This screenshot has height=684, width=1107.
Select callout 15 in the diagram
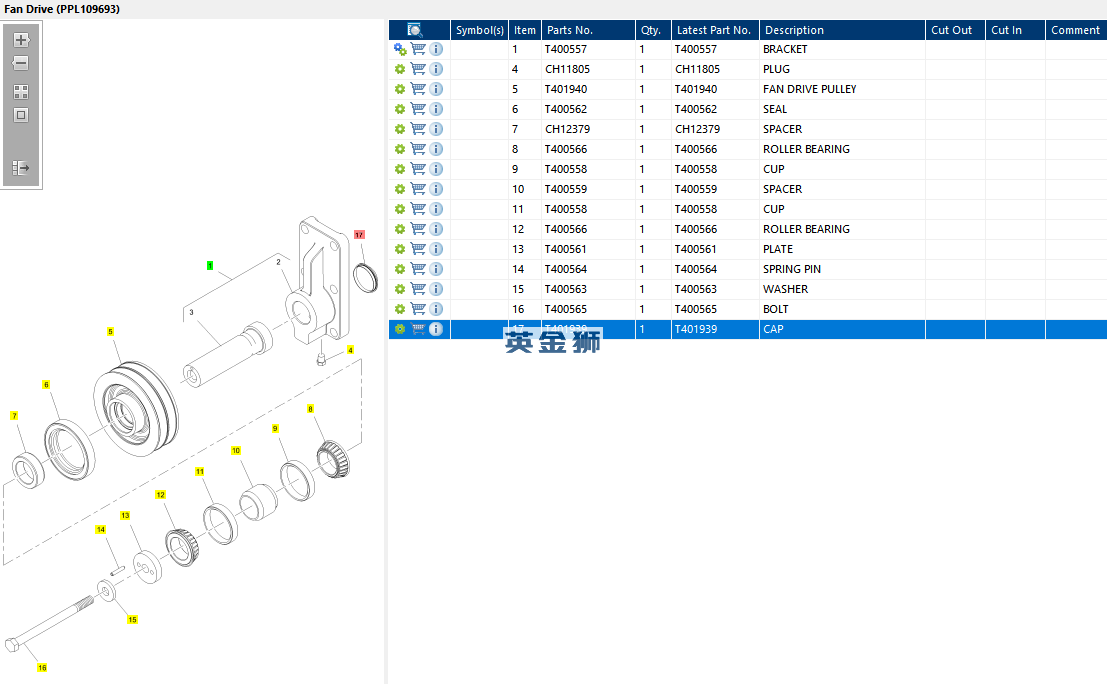pyautogui.click(x=132, y=620)
